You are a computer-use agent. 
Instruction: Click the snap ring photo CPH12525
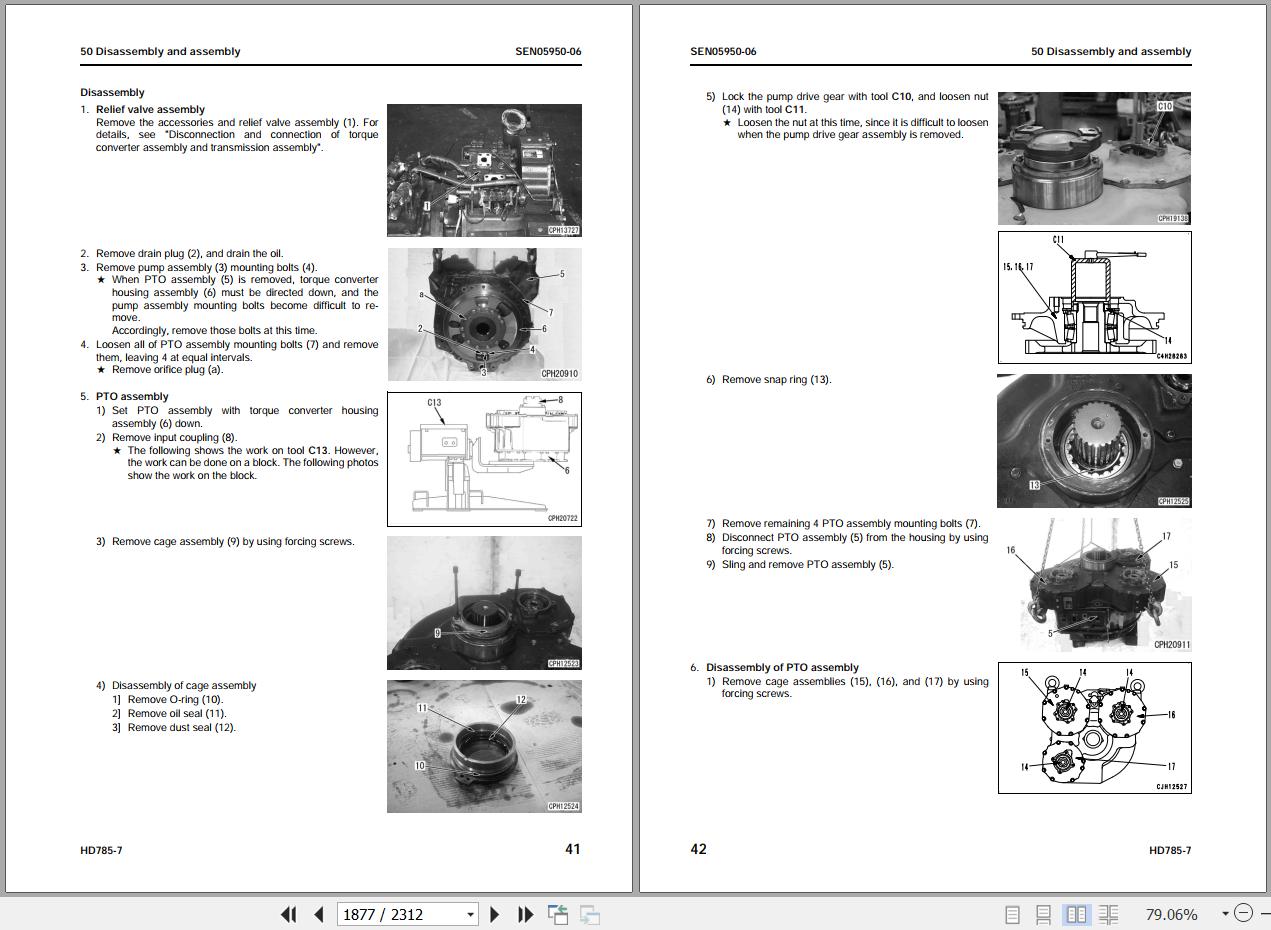coord(1094,441)
